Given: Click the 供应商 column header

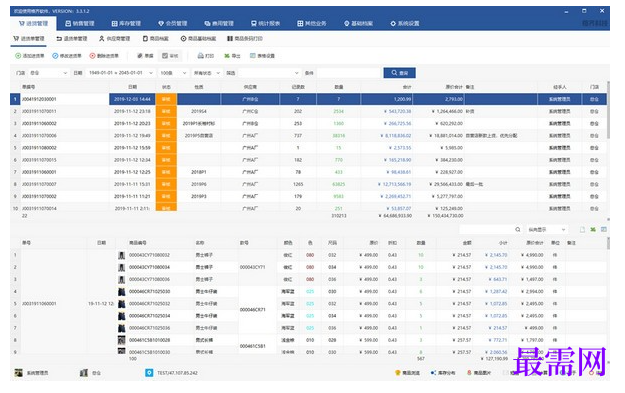Looking at the screenshot, I should coord(250,87).
